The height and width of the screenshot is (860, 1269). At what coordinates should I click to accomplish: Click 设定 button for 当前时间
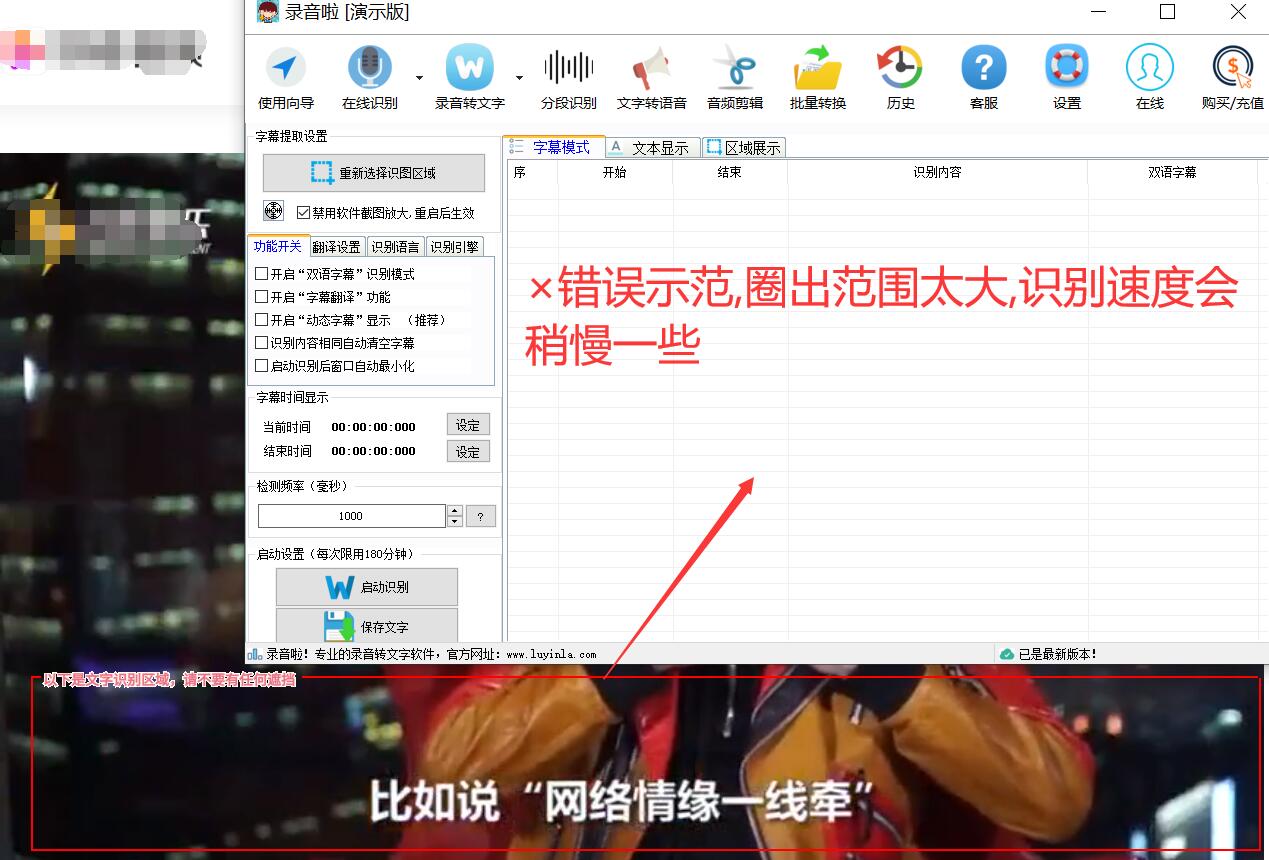468,425
